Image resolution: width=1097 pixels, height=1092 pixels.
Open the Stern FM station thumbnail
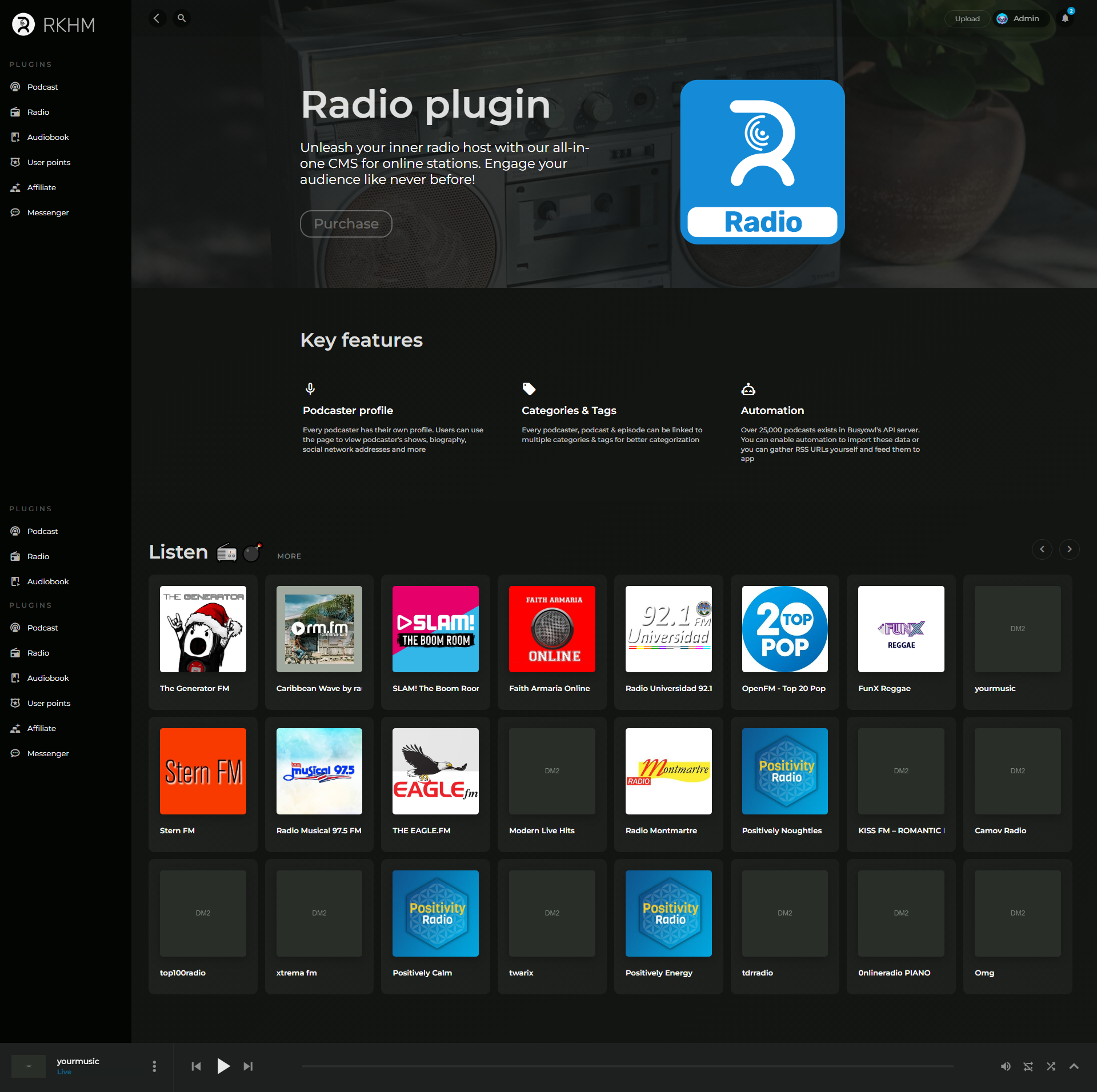pos(203,771)
